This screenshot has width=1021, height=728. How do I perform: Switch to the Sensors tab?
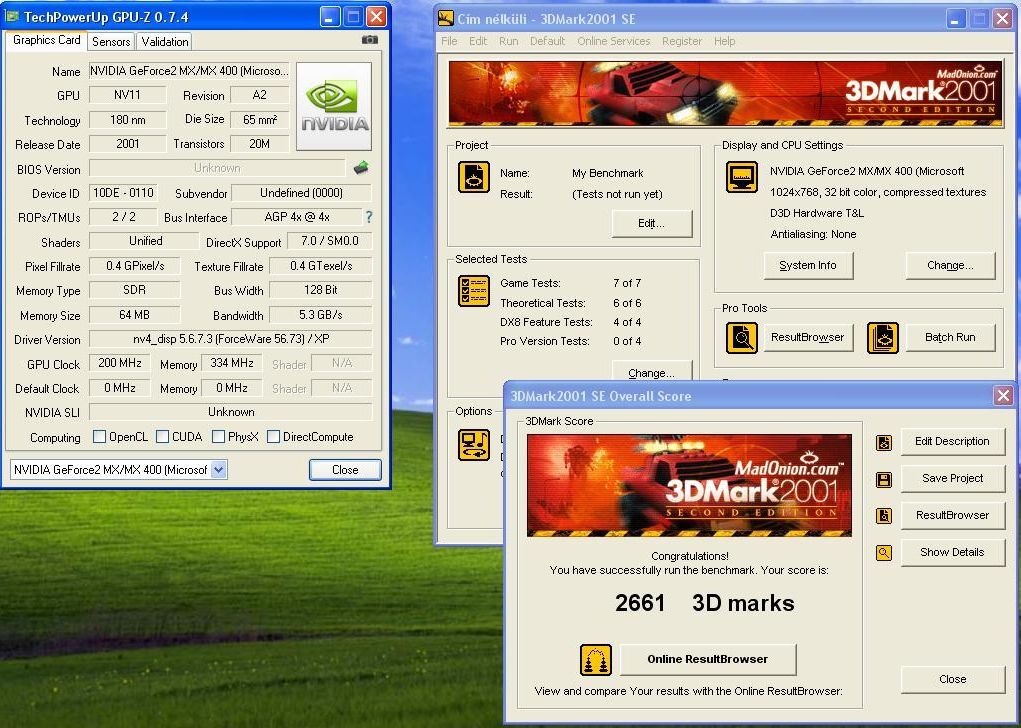[111, 42]
